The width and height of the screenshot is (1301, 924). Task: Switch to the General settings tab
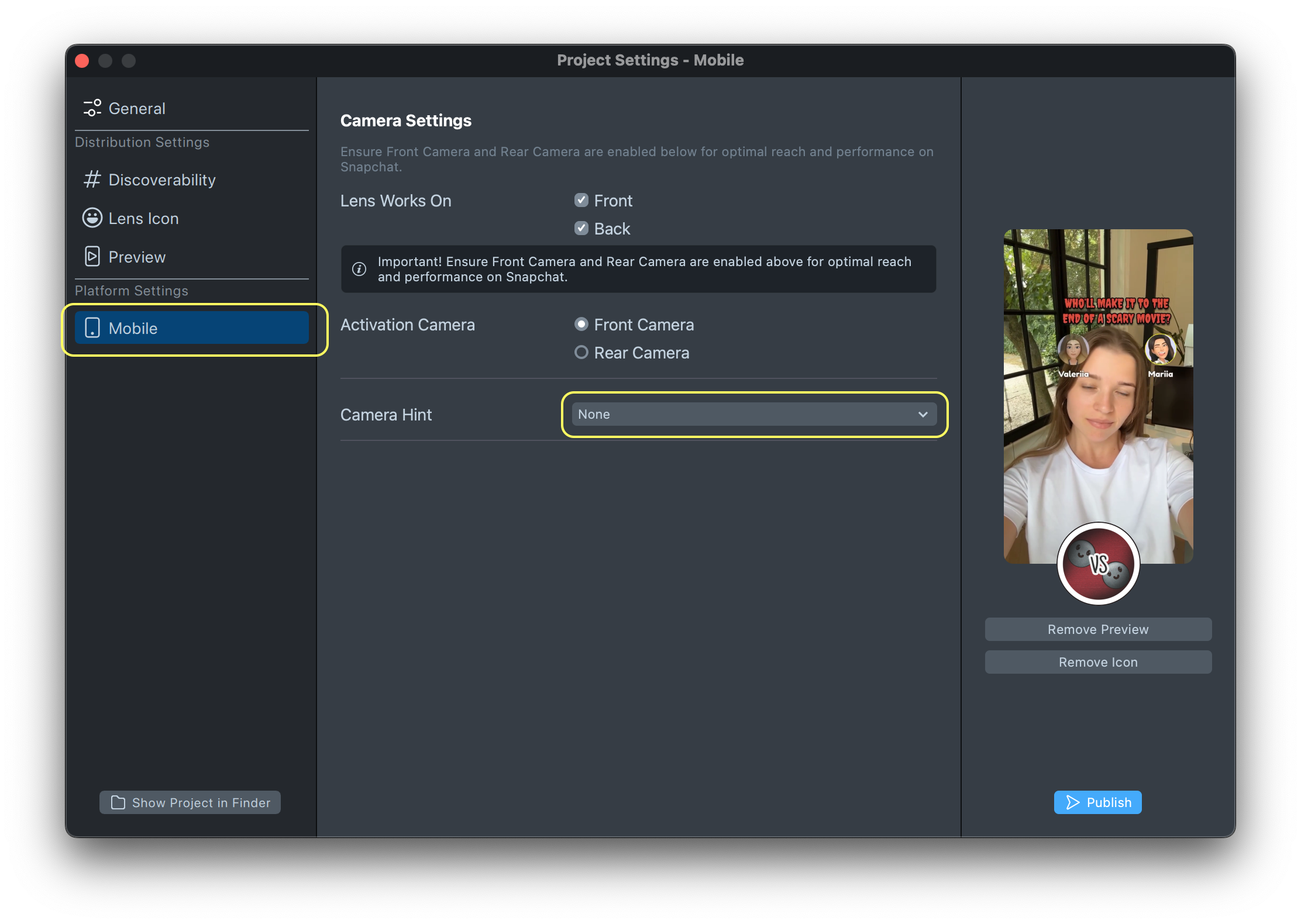tap(137, 108)
